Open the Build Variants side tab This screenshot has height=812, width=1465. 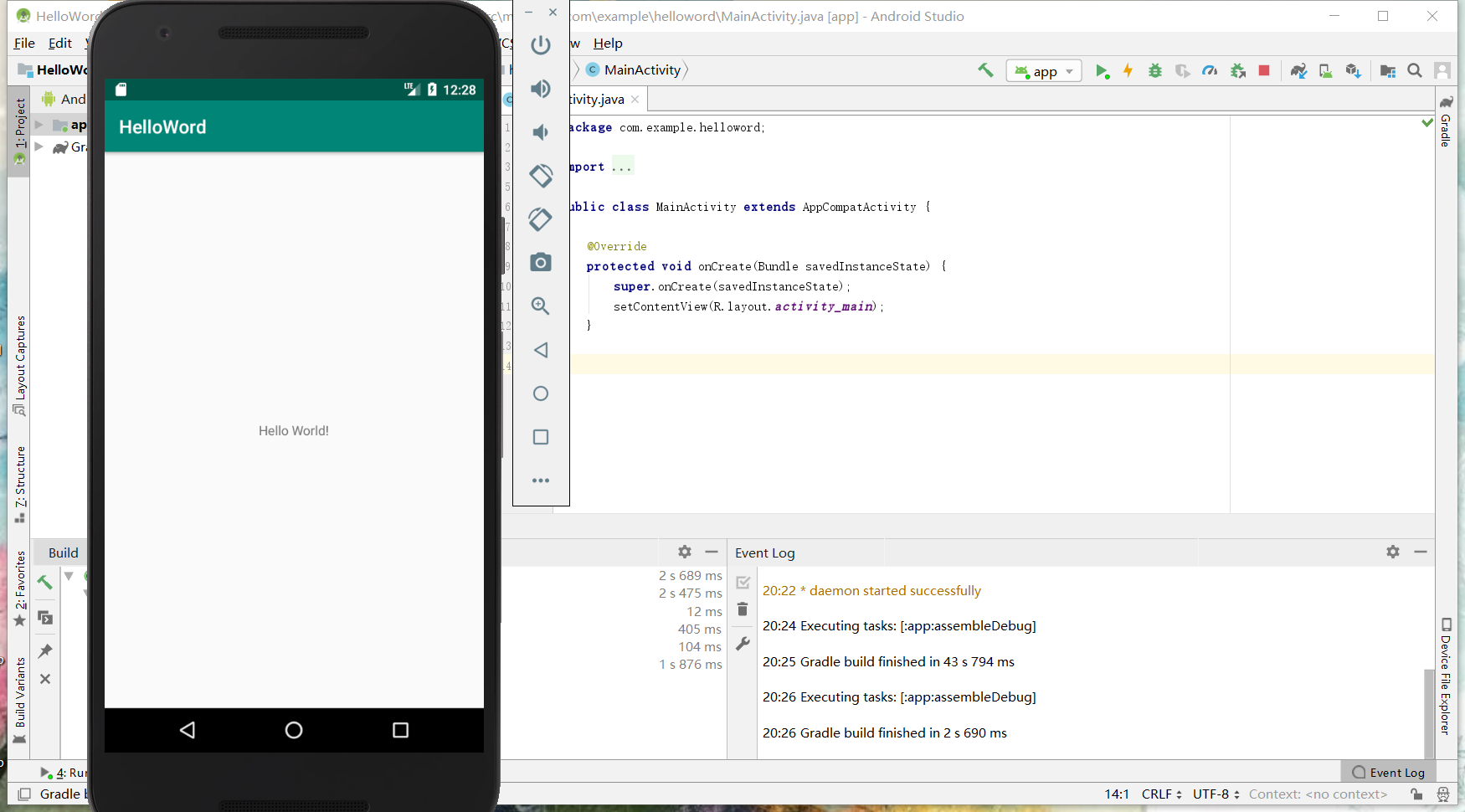19,701
